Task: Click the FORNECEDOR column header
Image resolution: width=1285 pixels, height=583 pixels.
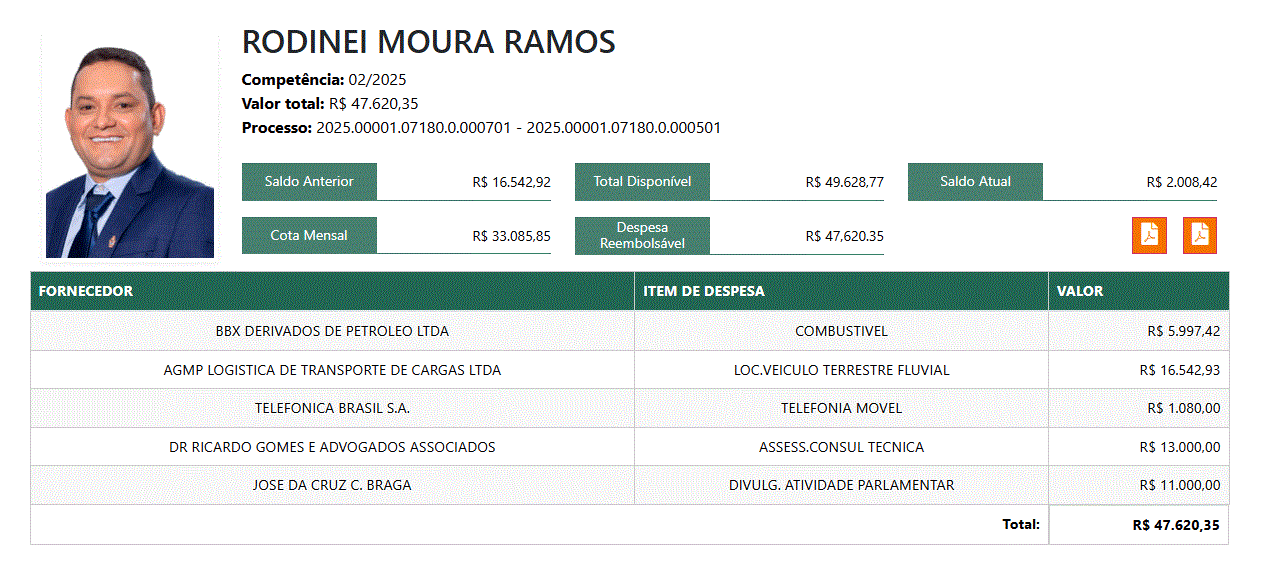Action: click(x=86, y=291)
